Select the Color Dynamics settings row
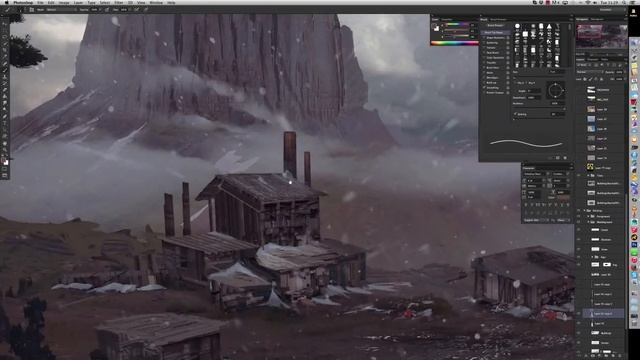640x360 pixels. click(495, 58)
